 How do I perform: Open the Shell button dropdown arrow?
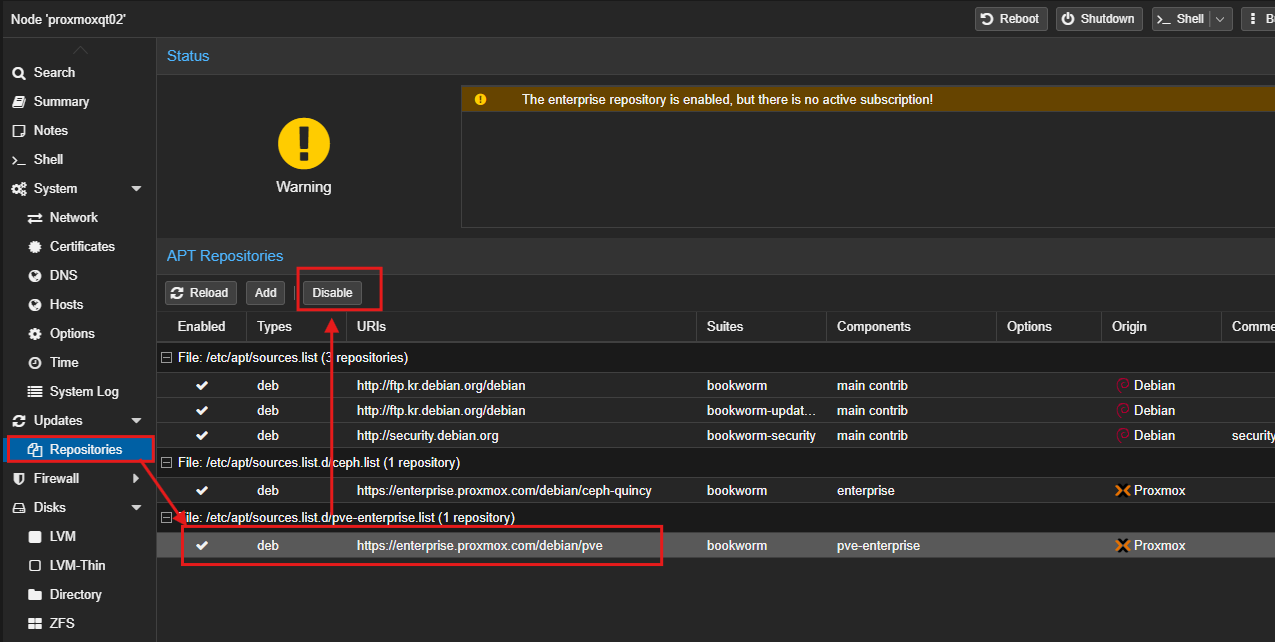click(1220, 19)
